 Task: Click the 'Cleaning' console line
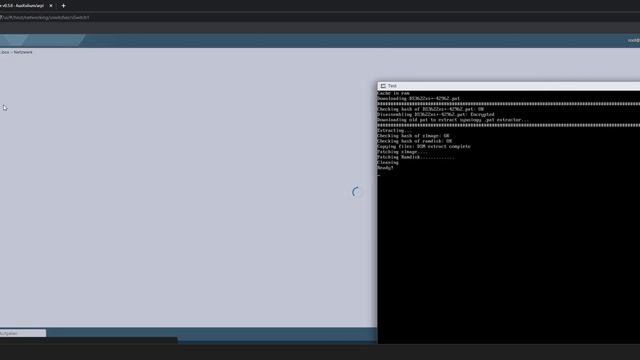point(388,162)
